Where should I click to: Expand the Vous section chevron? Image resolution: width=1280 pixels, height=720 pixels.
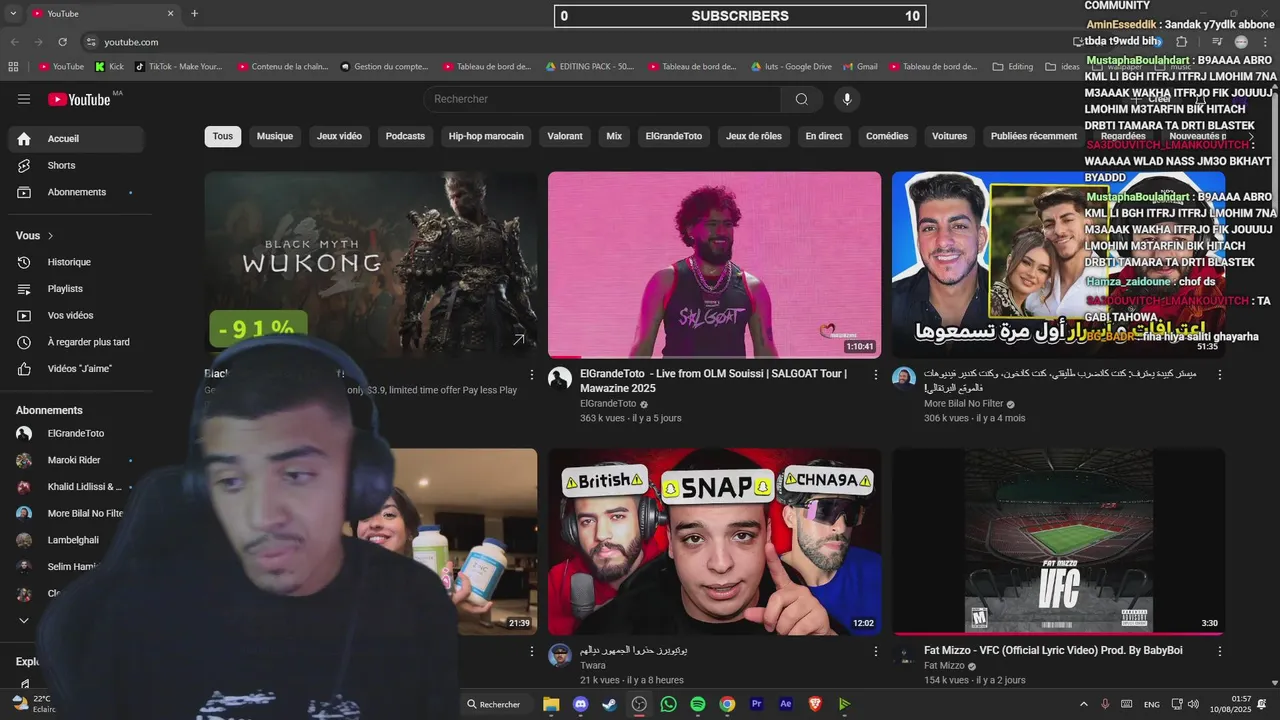click(x=50, y=236)
